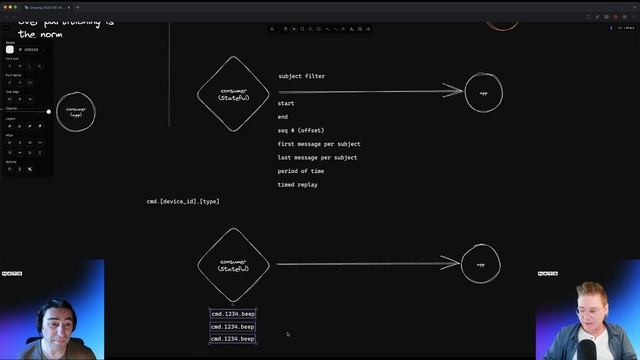Select the Hand pan tool
640x360 pixels.
coord(286,29)
